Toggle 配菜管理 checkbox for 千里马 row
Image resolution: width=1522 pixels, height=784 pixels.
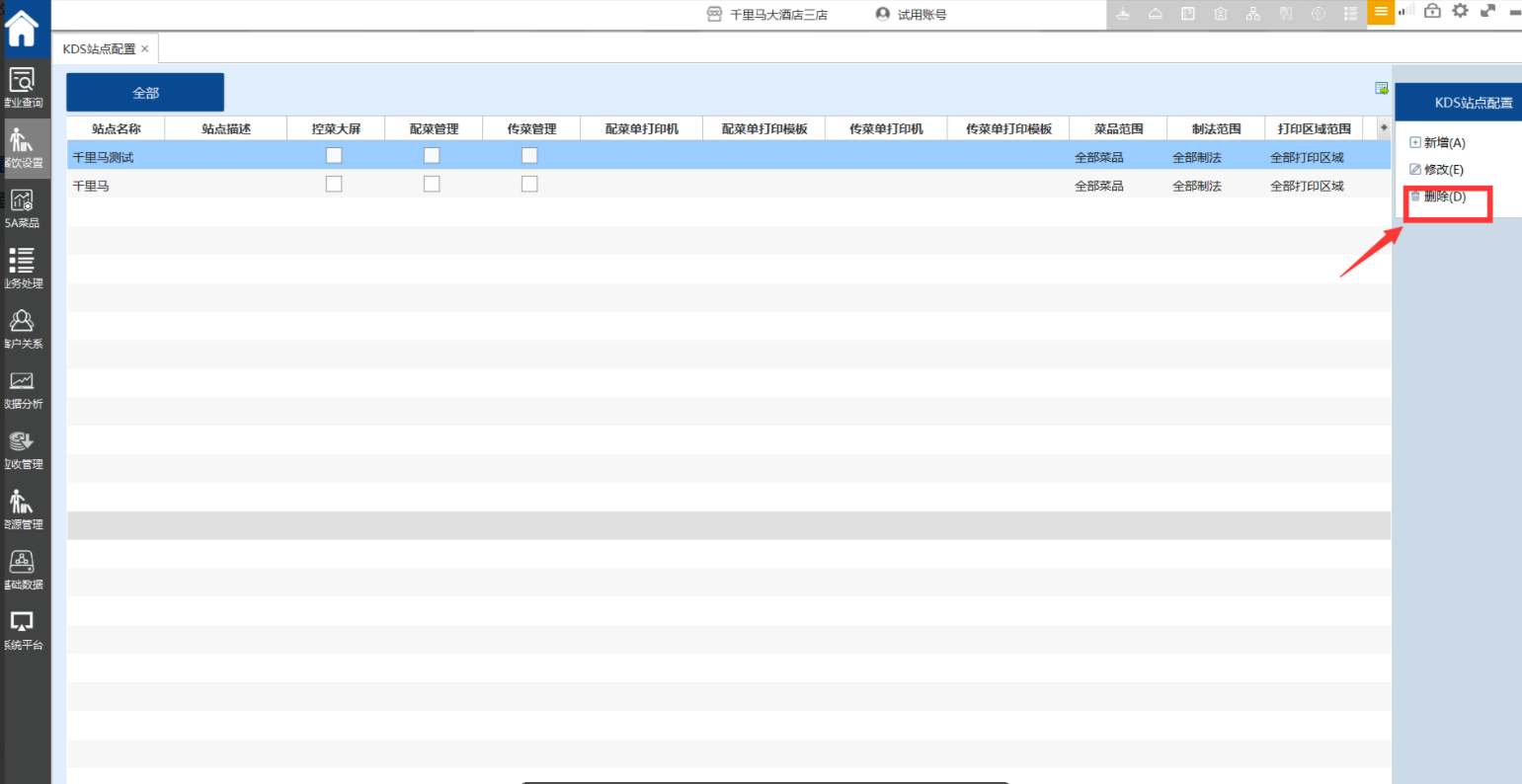(x=432, y=185)
